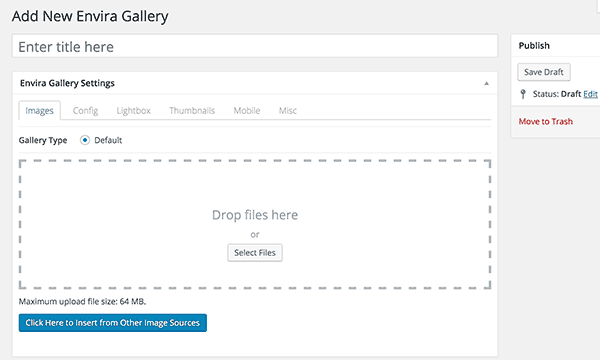Select the Default gallery type radio

click(85, 140)
